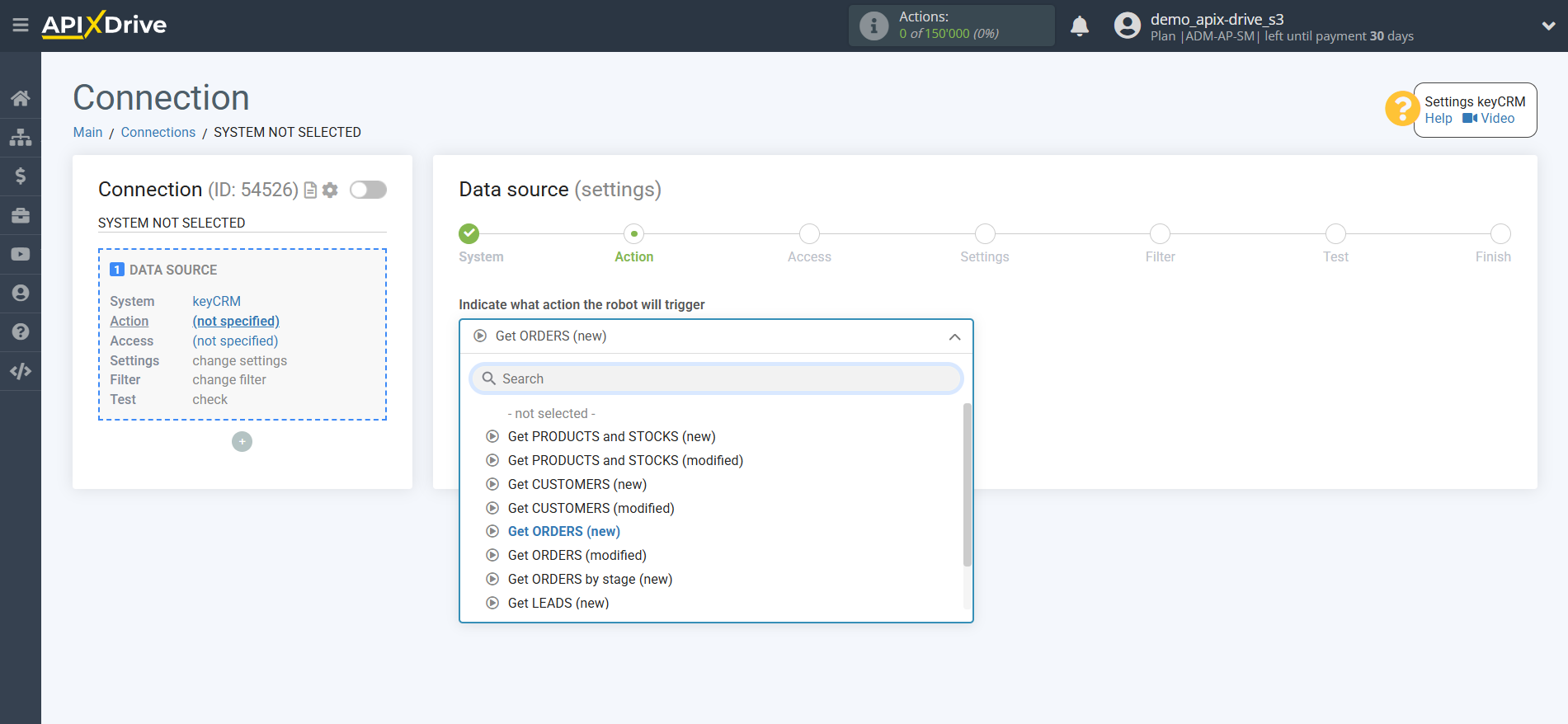1568x724 pixels.
Task: Click the Action label link
Action: click(129, 322)
